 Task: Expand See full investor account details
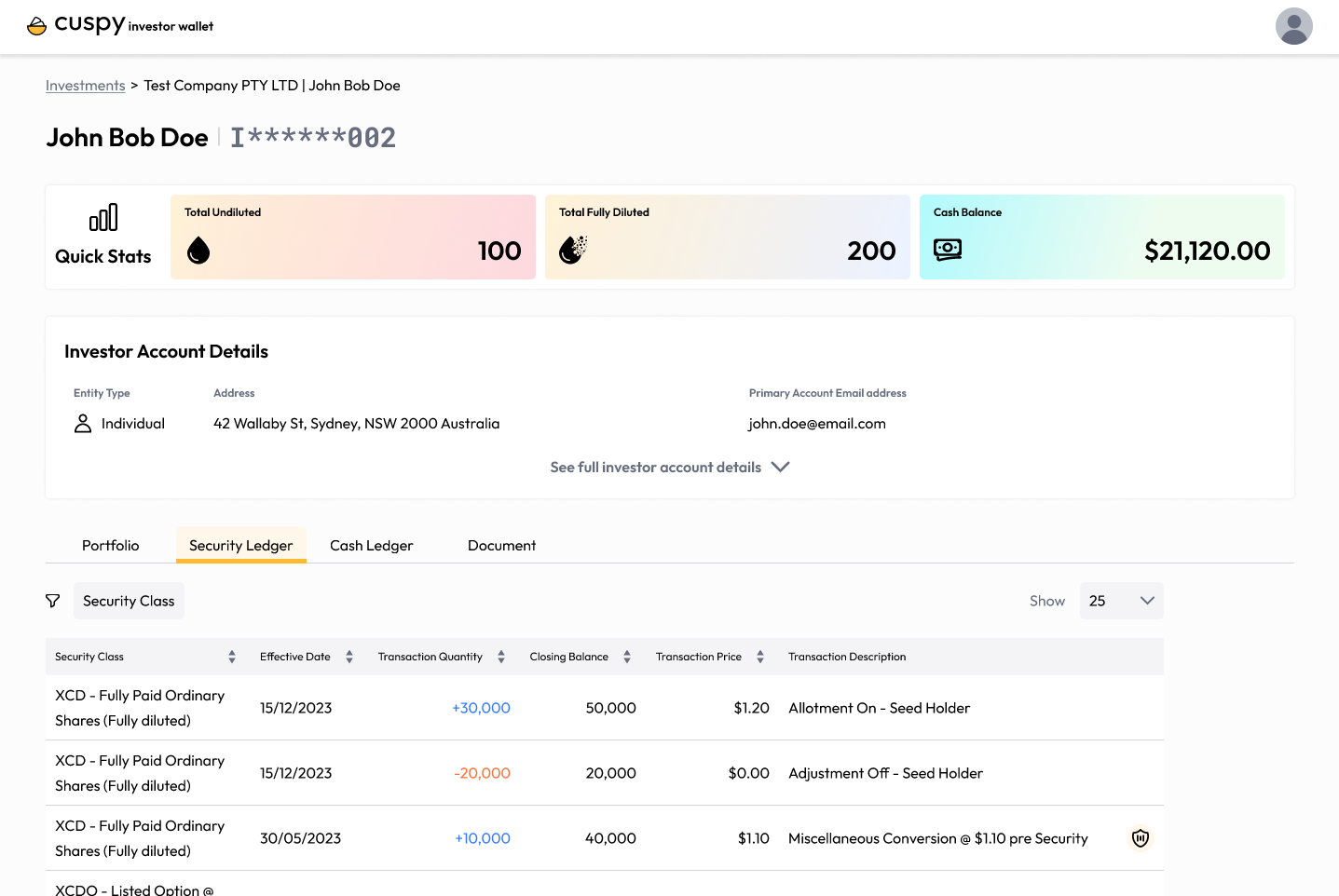[669, 467]
